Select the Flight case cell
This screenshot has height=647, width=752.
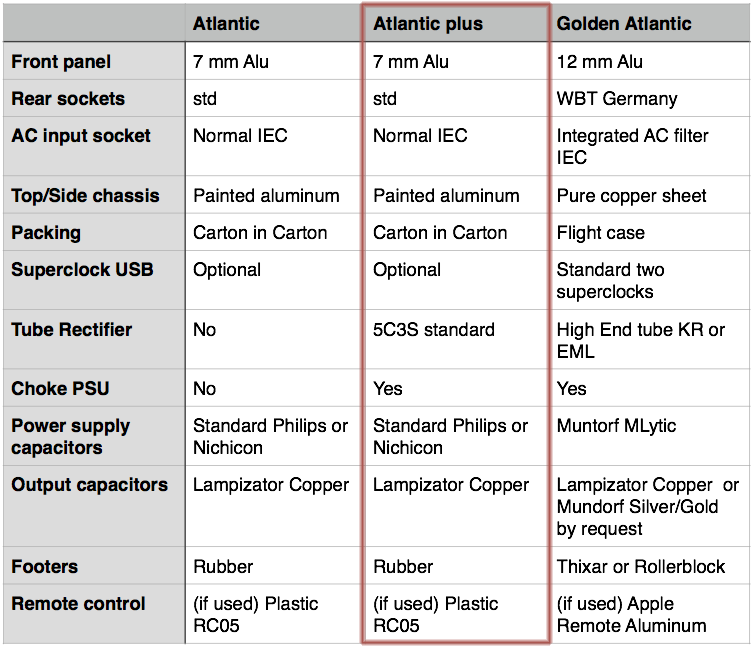(x=601, y=233)
